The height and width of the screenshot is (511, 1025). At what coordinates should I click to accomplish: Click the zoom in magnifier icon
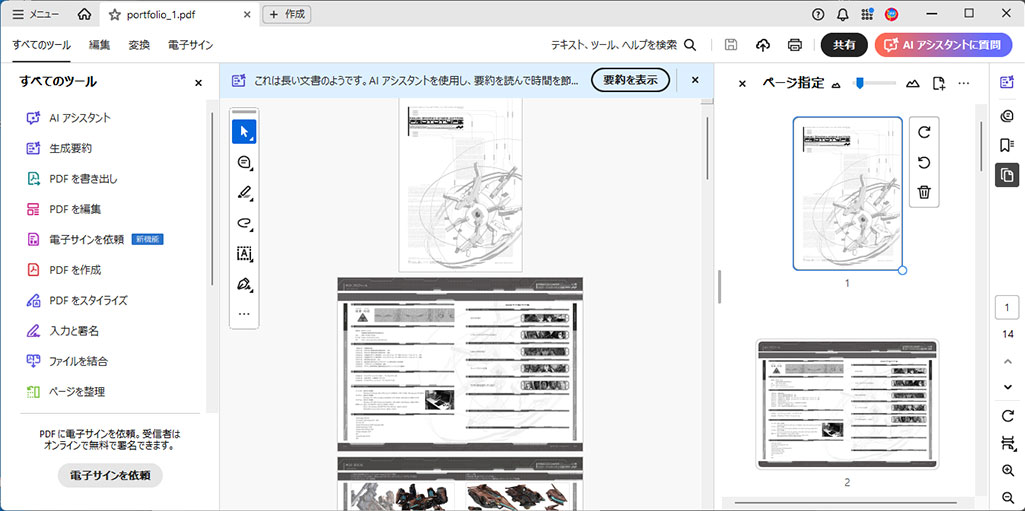(1007, 471)
